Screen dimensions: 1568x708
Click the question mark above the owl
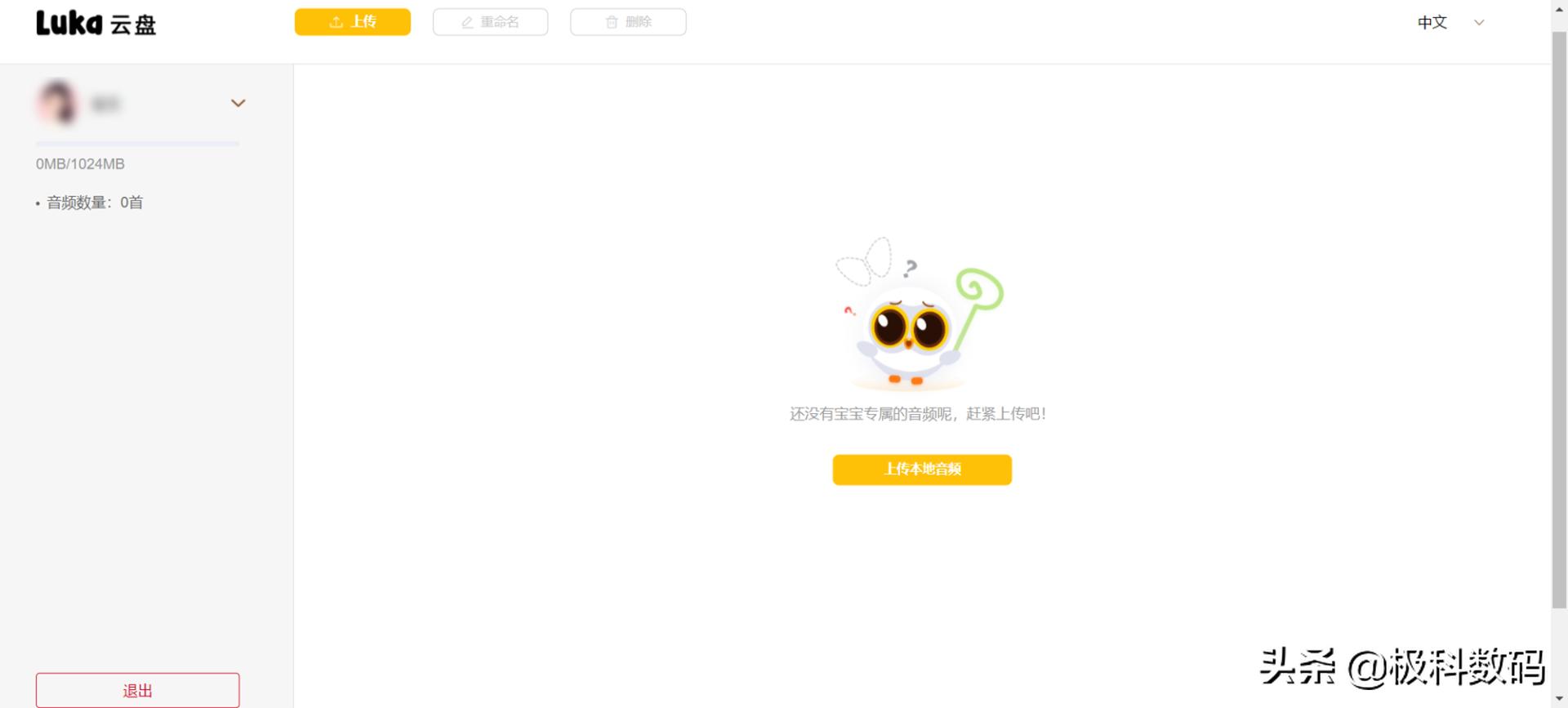[x=911, y=268]
